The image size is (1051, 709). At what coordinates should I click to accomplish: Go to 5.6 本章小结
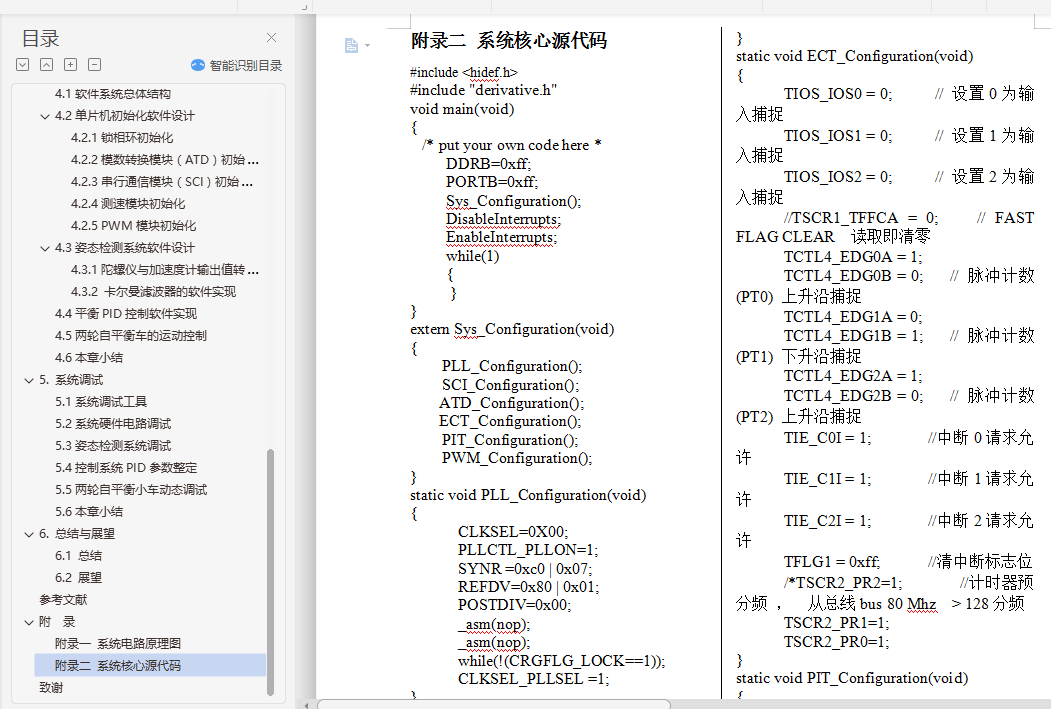89,512
